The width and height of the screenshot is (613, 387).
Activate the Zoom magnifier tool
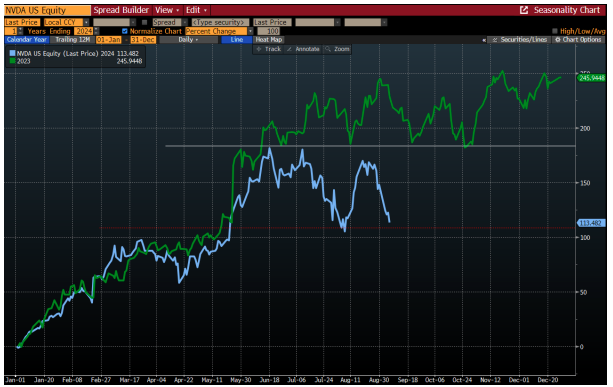pos(337,49)
